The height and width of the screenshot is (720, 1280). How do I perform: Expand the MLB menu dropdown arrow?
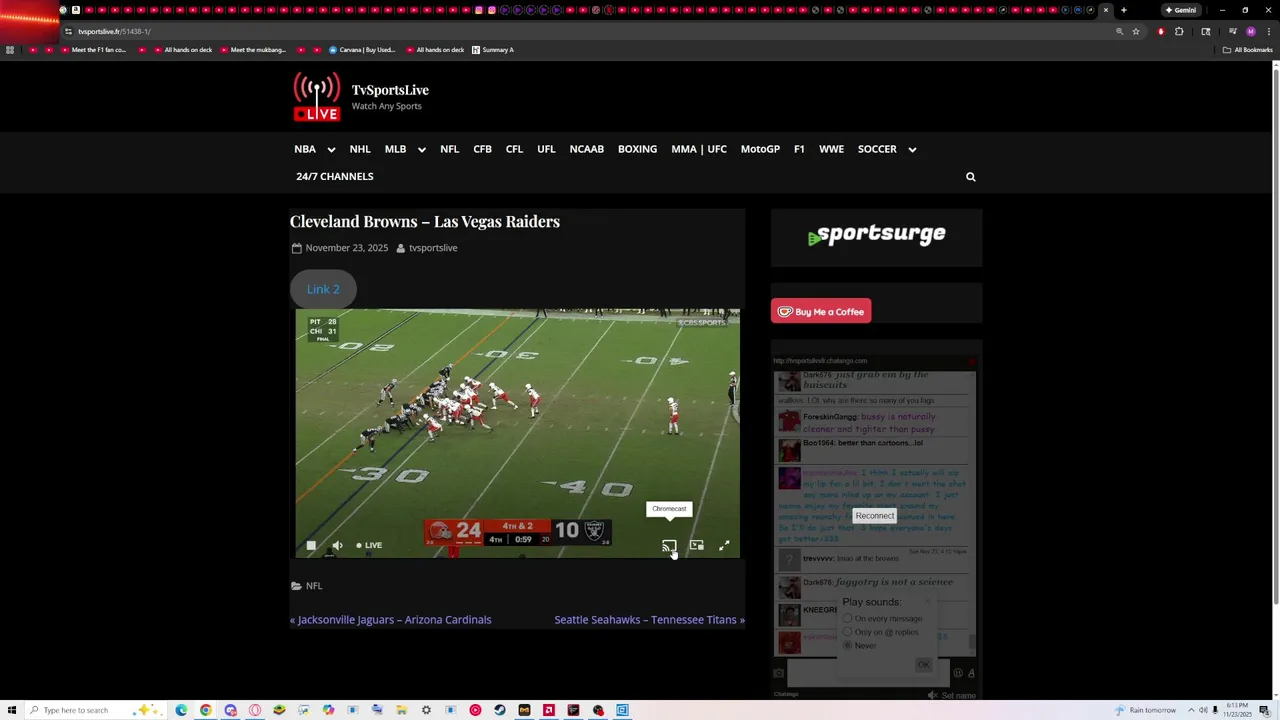[x=421, y=150]
